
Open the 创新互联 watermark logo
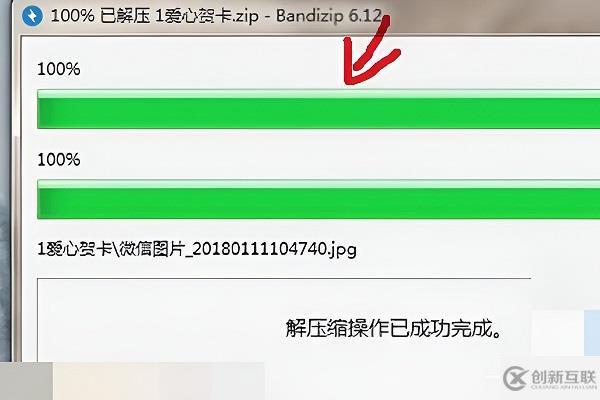515,378
